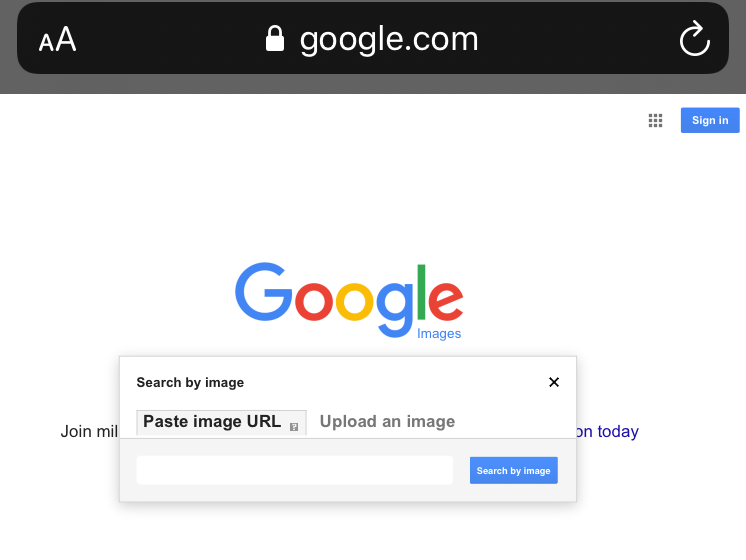Follow the blue link ending in "today"
This screenshot has width=746, height=560.
[x=608, y=432]
